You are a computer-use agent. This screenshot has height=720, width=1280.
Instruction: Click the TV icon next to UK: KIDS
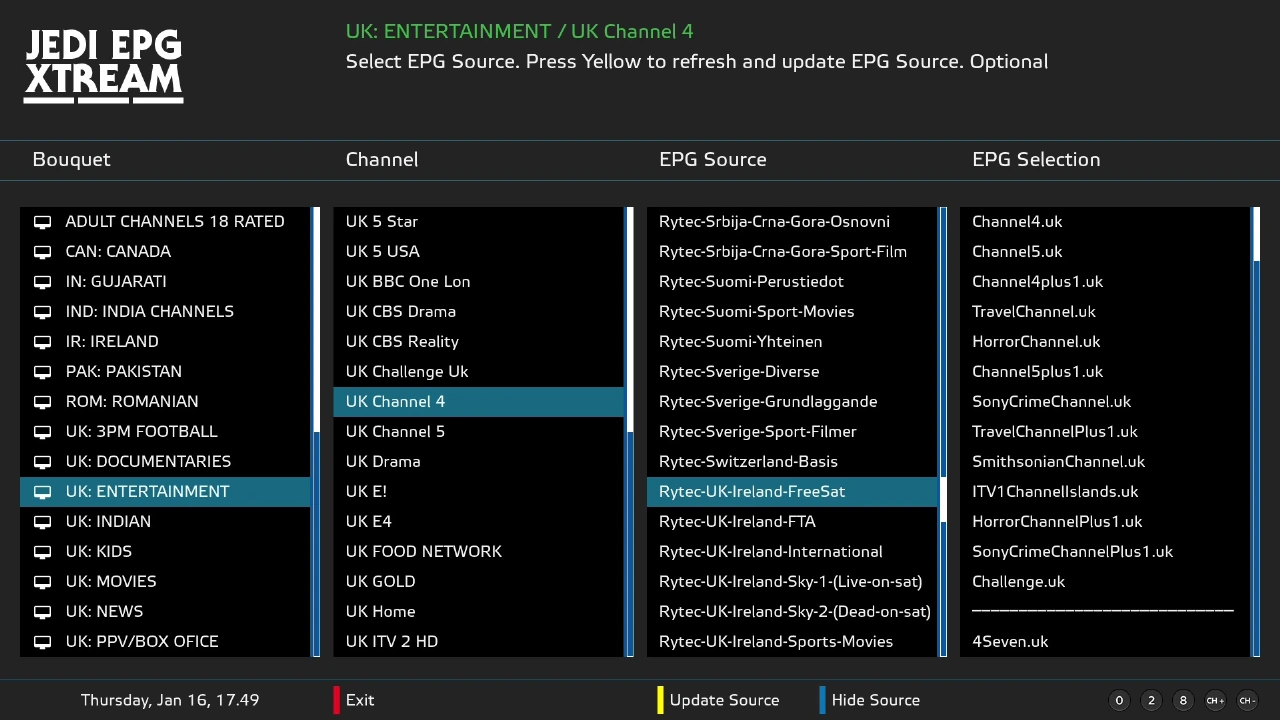point(42,552)
